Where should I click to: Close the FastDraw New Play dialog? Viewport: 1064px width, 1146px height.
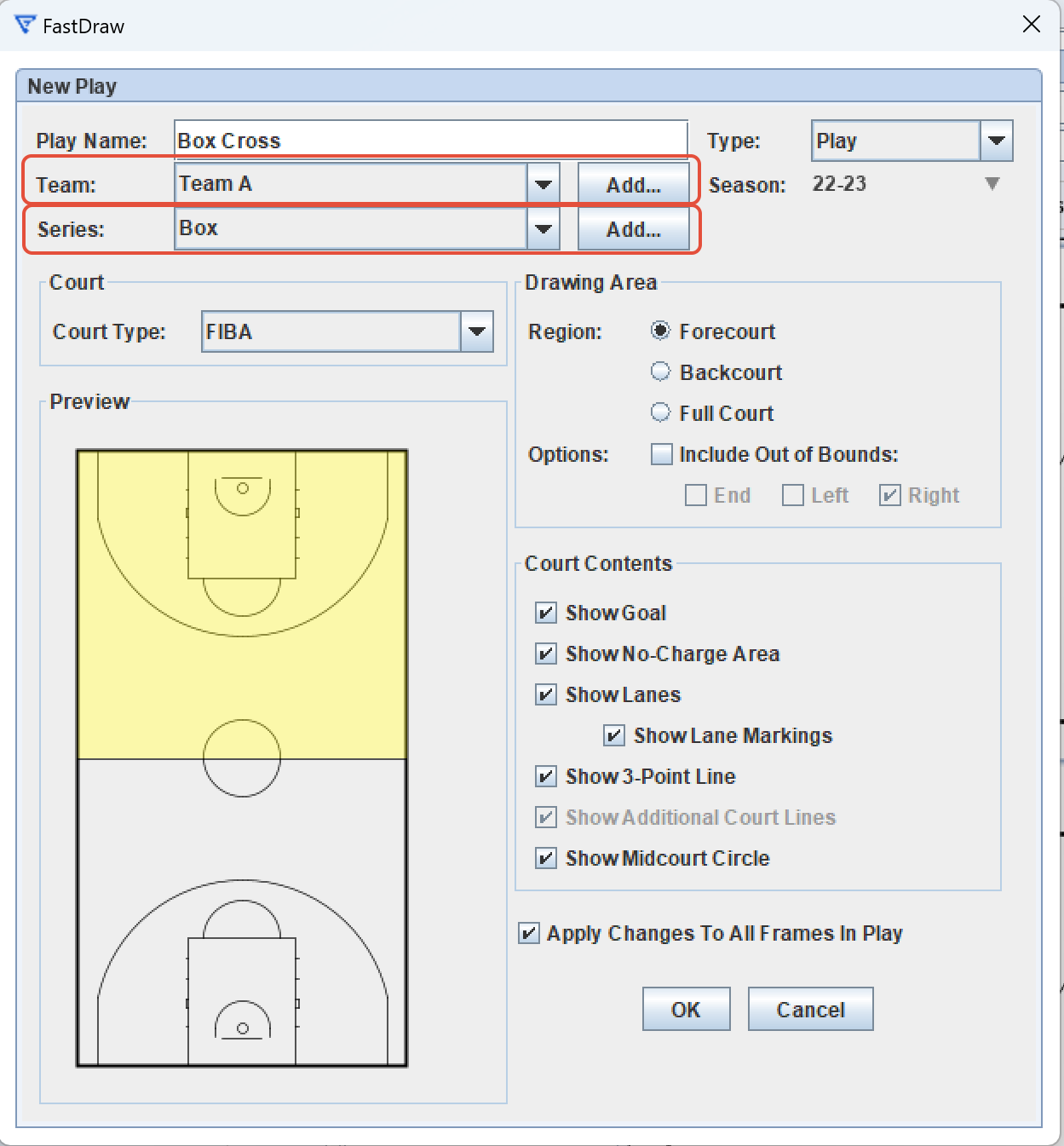(1031, 24)
